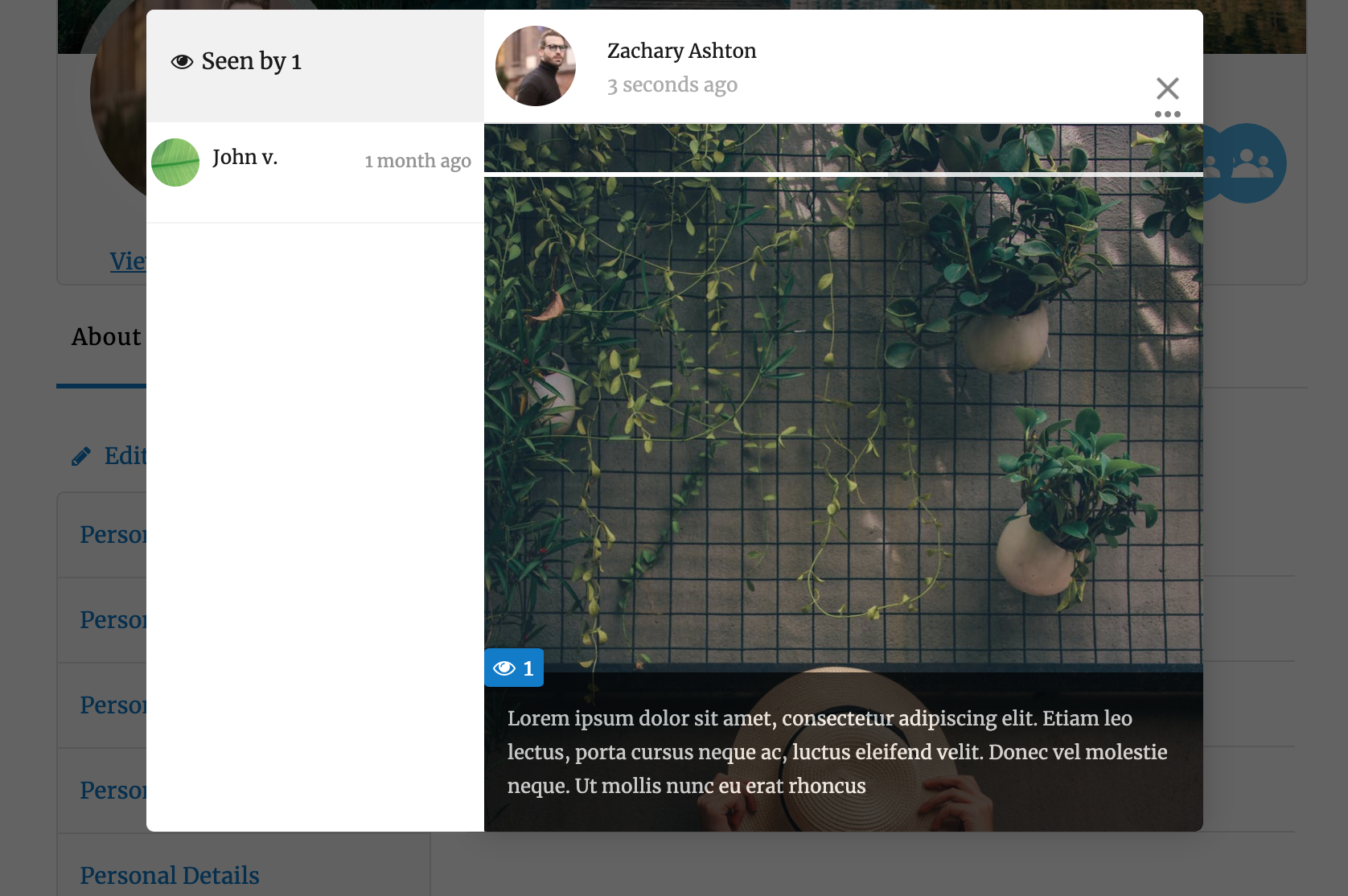Image resolution: width=1348 pixels, height=896 pixels.
Task: Close the story viewer with the X
Action: click(1167, 88)
